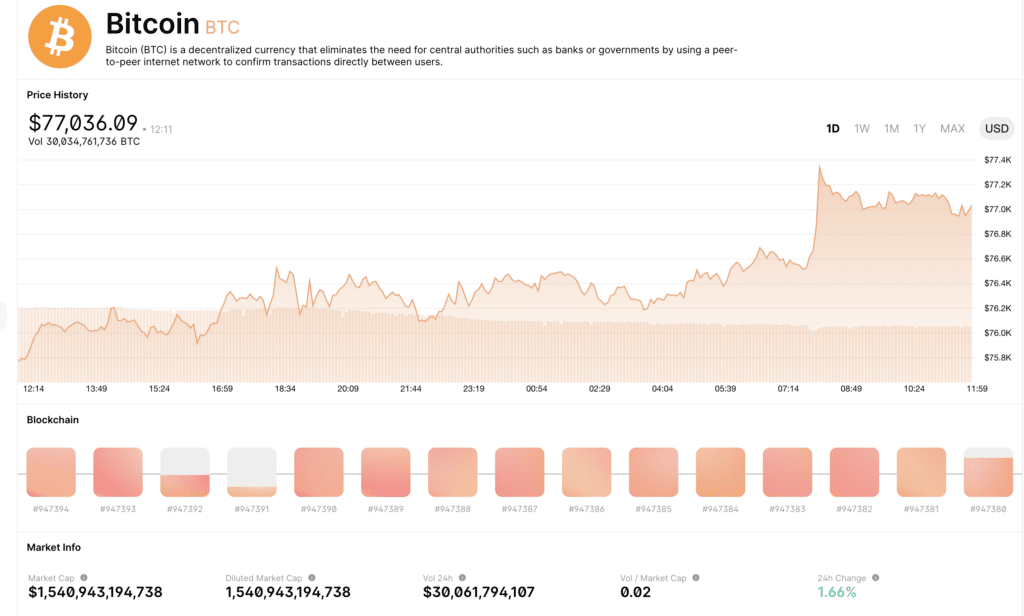
Task: Open block #947387 tile
Action: (x=520, y=472)
